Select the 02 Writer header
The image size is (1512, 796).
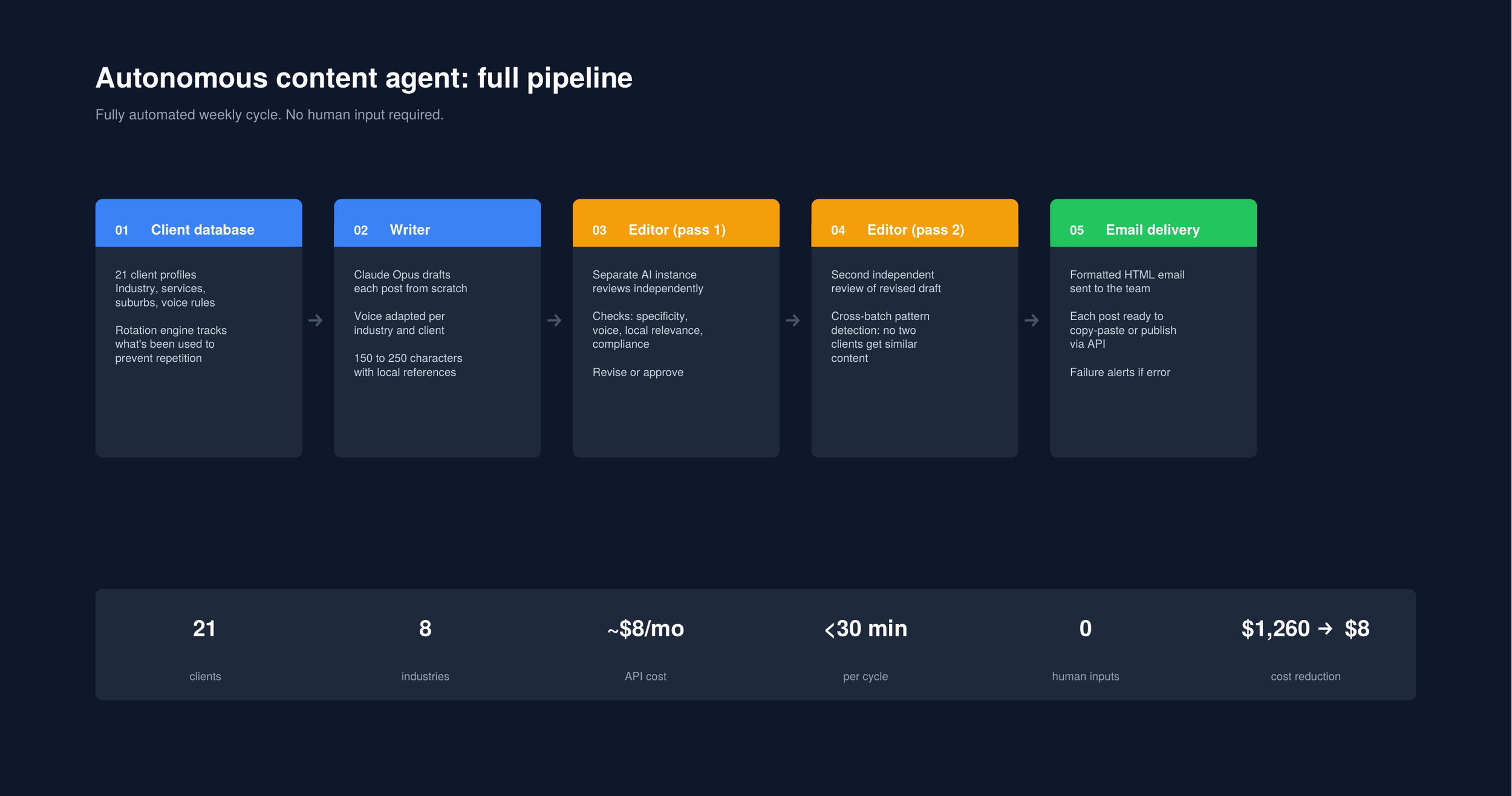(x=437, y=223)
